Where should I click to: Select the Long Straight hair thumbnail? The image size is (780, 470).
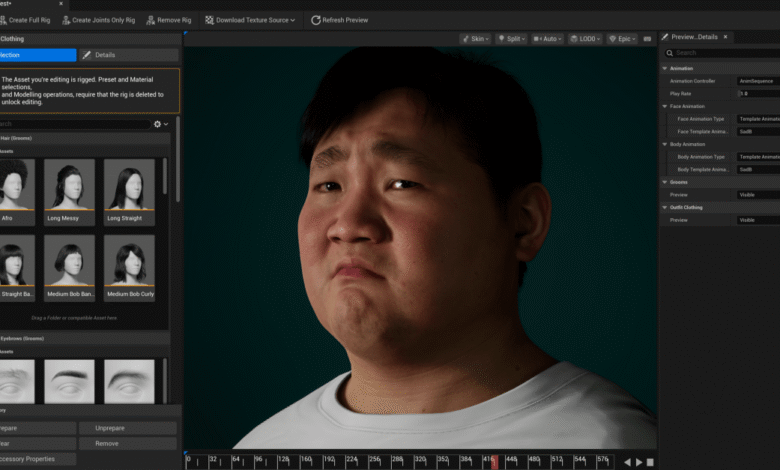coord(129,191)
